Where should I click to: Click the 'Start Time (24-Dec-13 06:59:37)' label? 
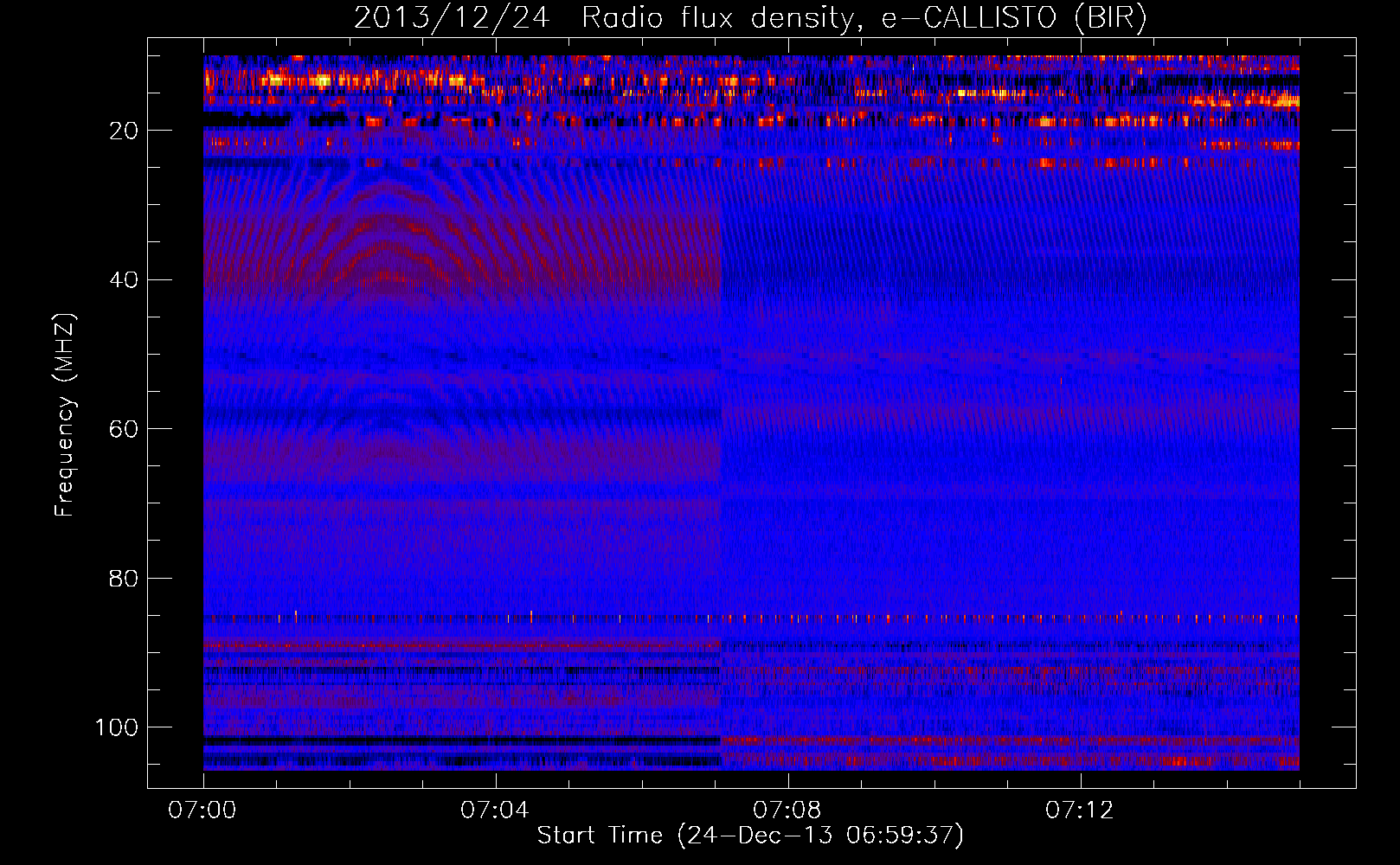(750, 836)
